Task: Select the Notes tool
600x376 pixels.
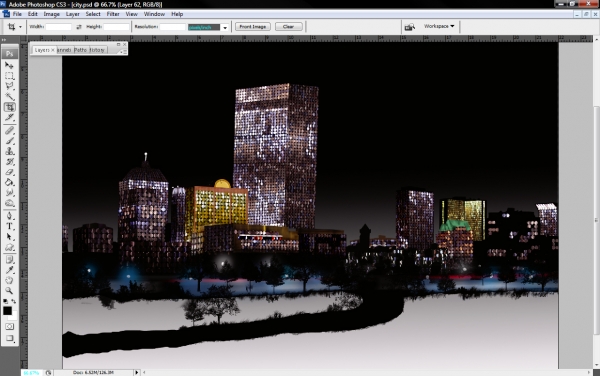Action: tap(9, 260)
